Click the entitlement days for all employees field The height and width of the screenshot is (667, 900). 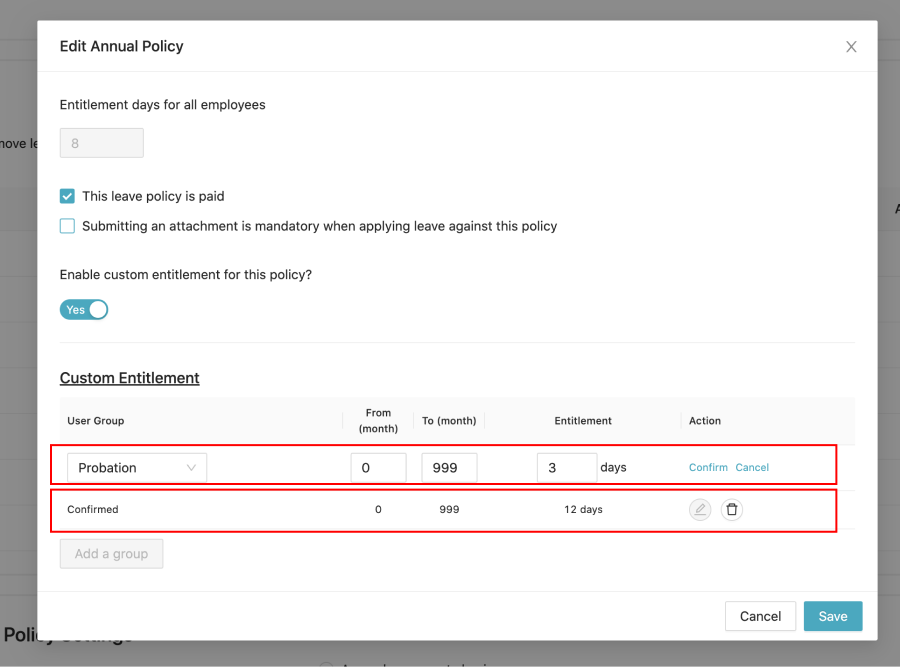click(102, 143)
